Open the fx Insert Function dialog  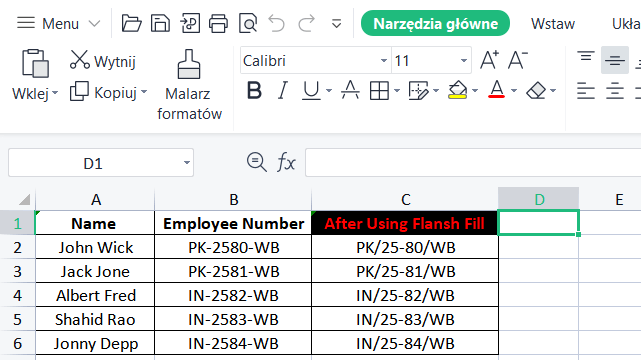[286, 163]
